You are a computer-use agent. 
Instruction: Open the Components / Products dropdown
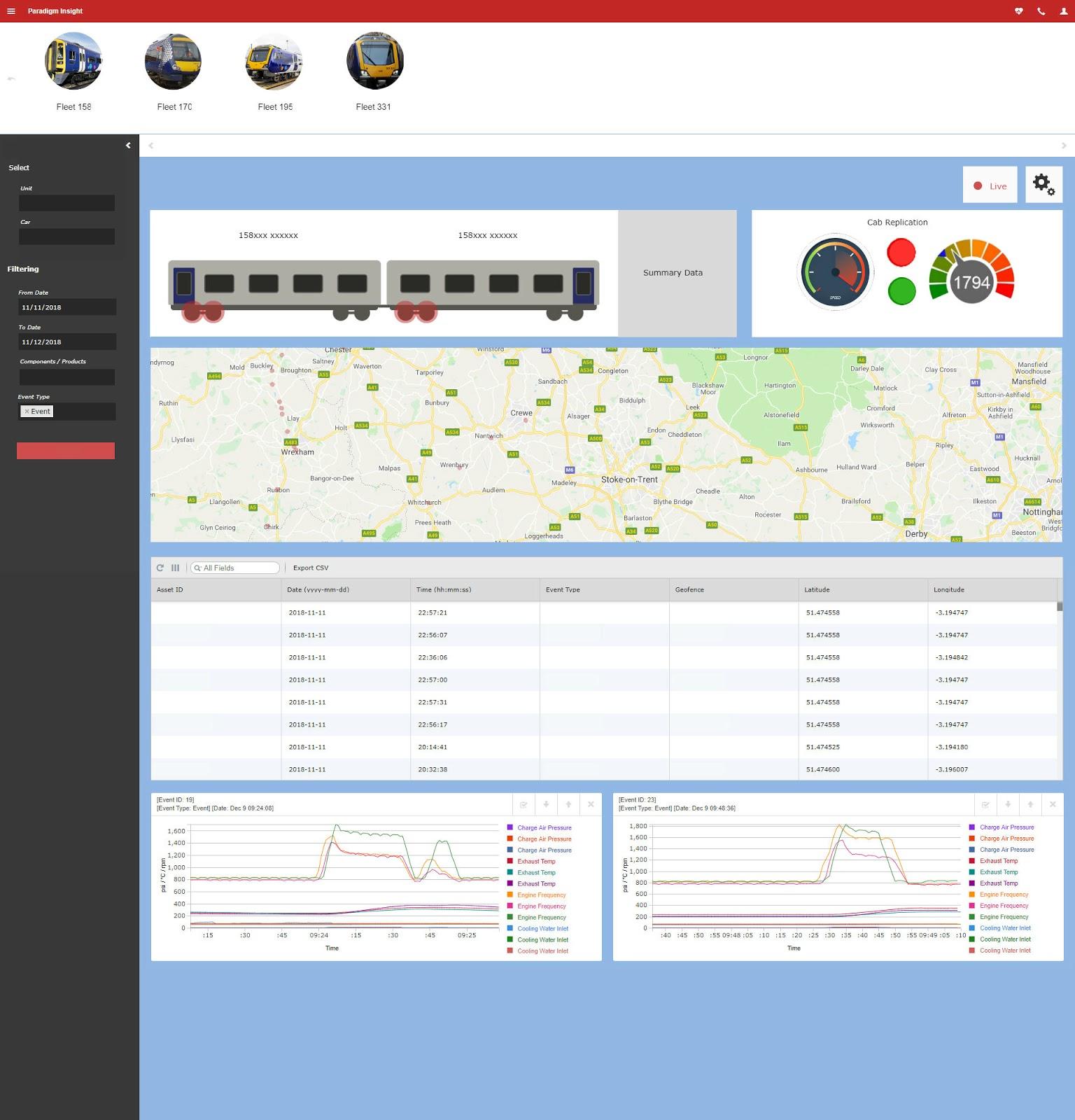click(x=66, y=377)
